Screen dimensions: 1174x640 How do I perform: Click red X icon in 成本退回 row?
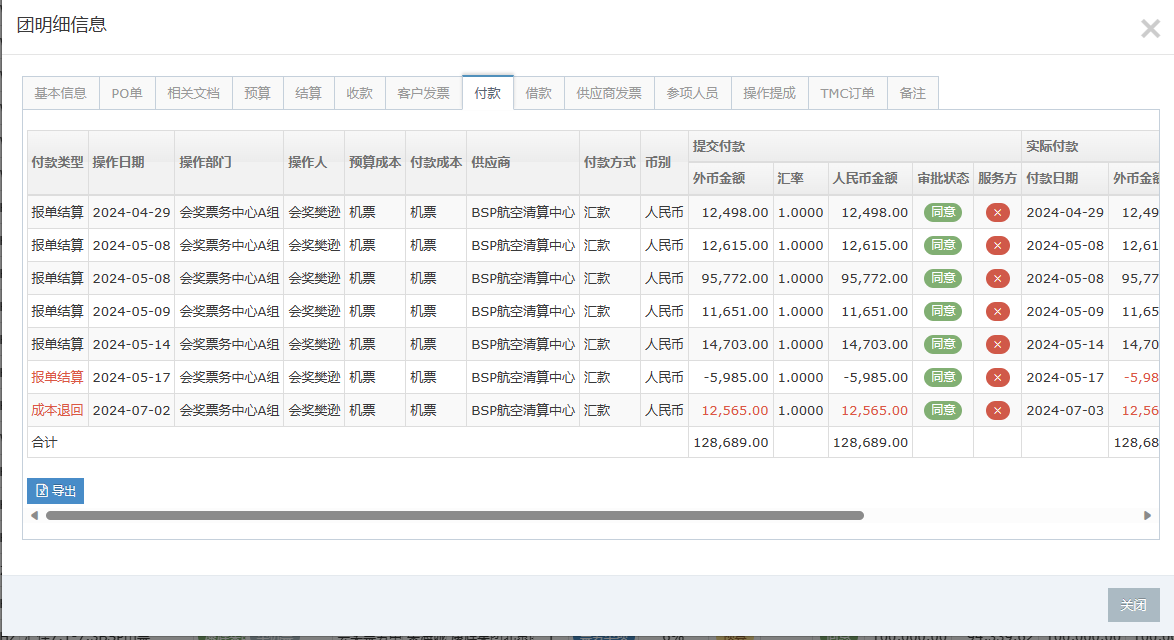coord(997,410)
